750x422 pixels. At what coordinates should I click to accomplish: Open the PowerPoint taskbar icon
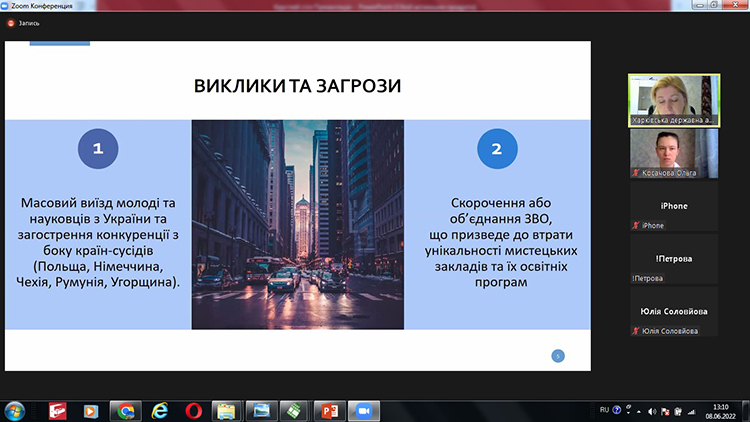click(x=330, y=411)
